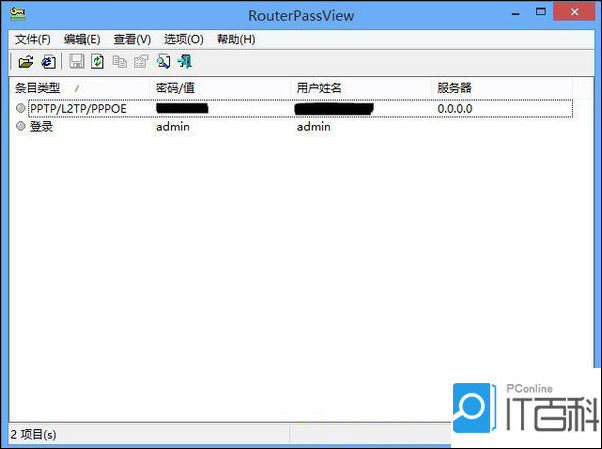The image size is (602, 449).
Task: Sort by the 服务器 column header
Action: point(502,88)
